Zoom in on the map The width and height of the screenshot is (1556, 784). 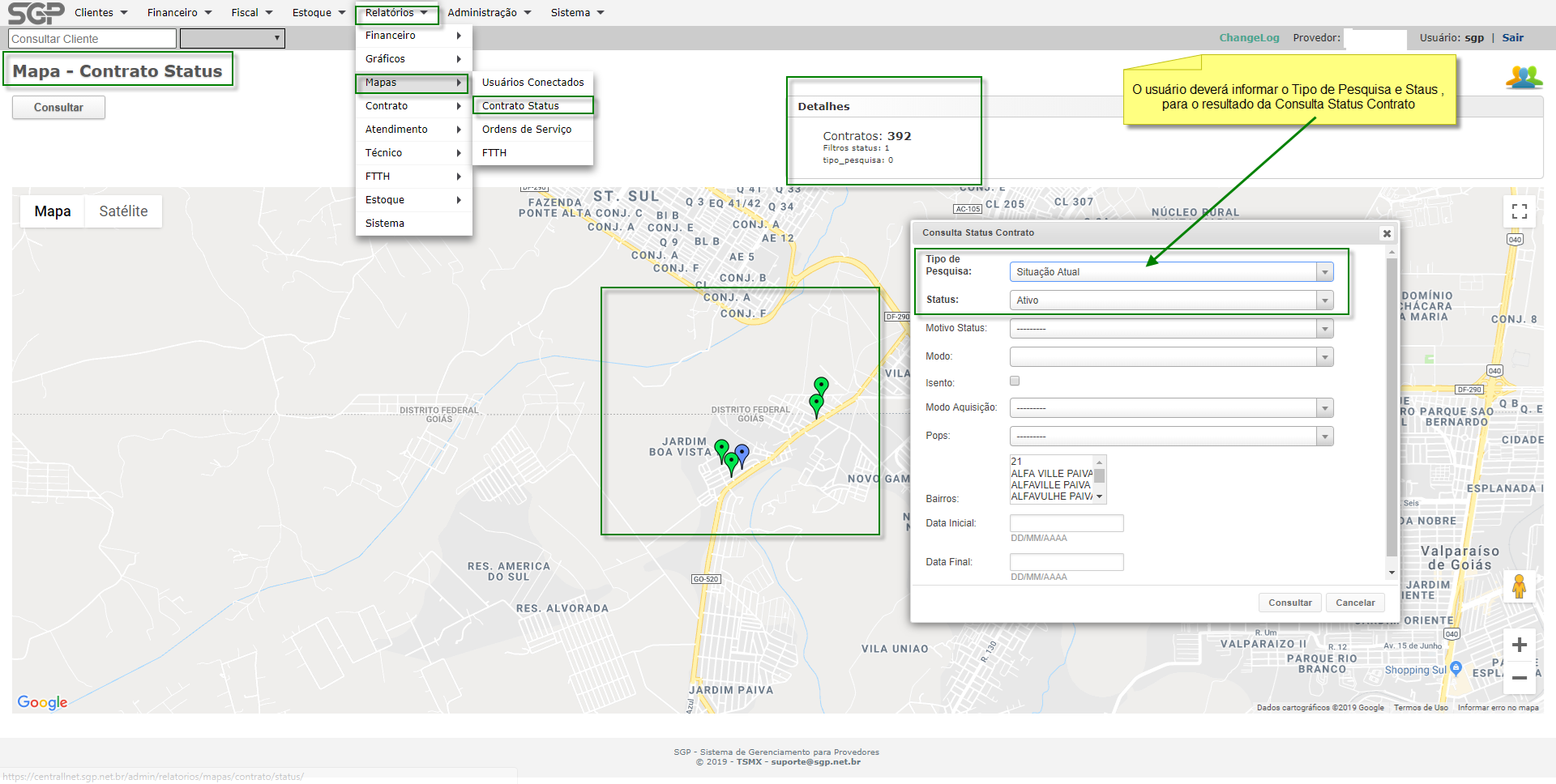1520,646
